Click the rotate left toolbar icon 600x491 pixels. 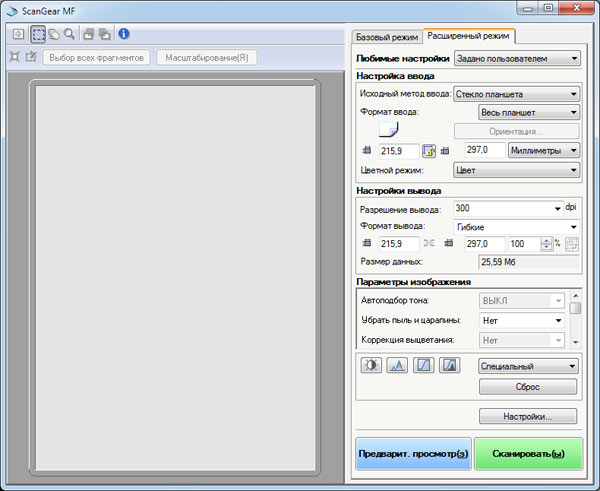pos(88,34)
